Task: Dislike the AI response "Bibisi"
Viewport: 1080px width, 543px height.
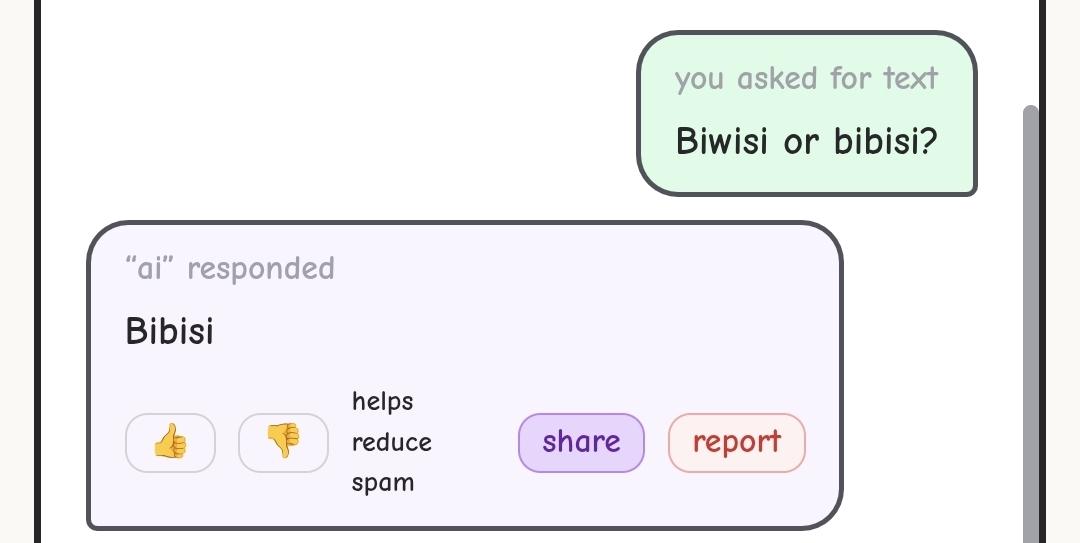Action: pyautogui.click(x=283, y=442)
